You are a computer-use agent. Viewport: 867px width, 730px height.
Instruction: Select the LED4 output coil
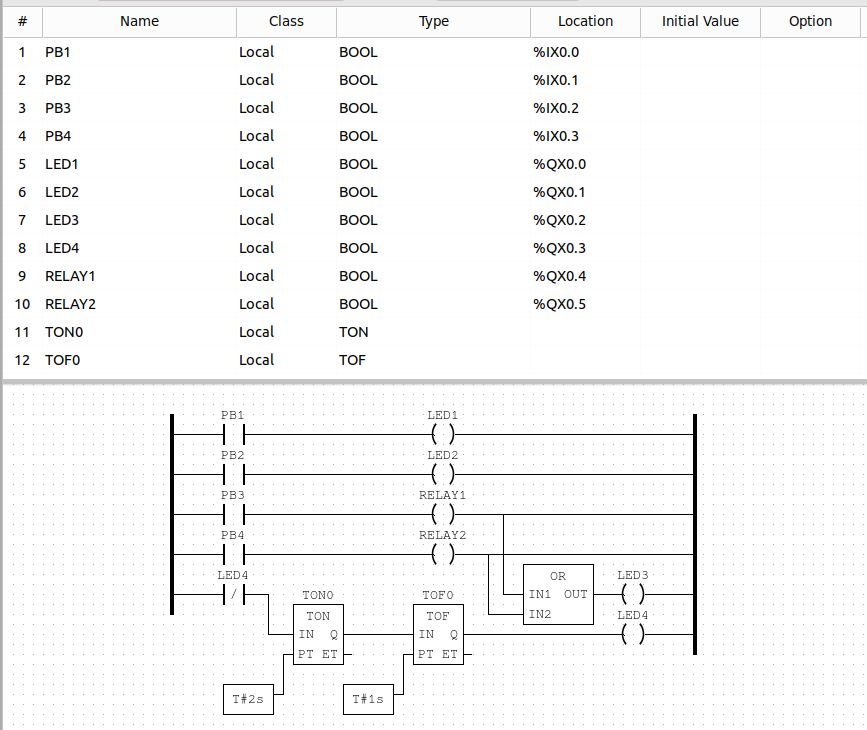click(633, 634)
